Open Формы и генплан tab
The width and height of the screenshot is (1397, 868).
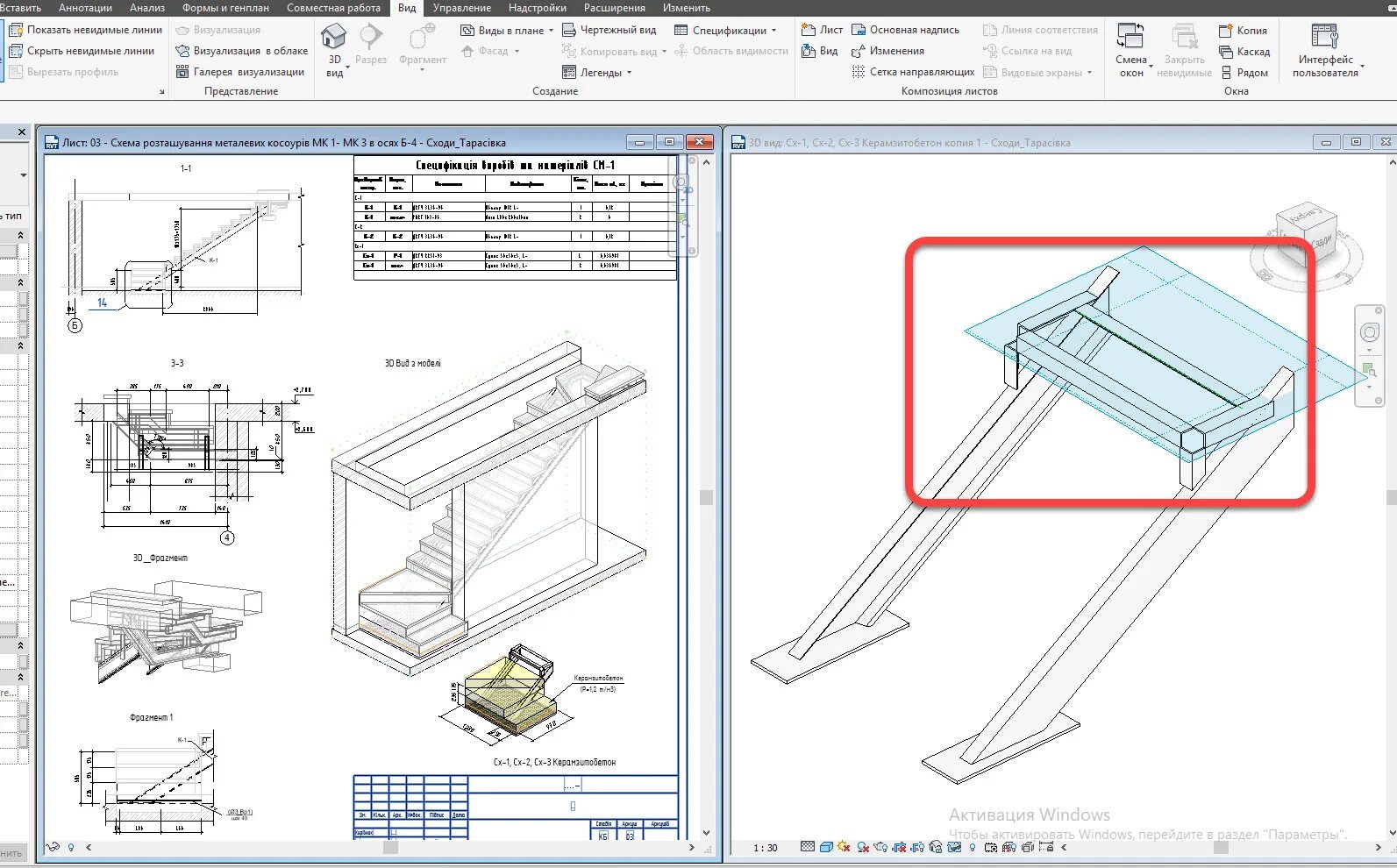click(225, 8)
